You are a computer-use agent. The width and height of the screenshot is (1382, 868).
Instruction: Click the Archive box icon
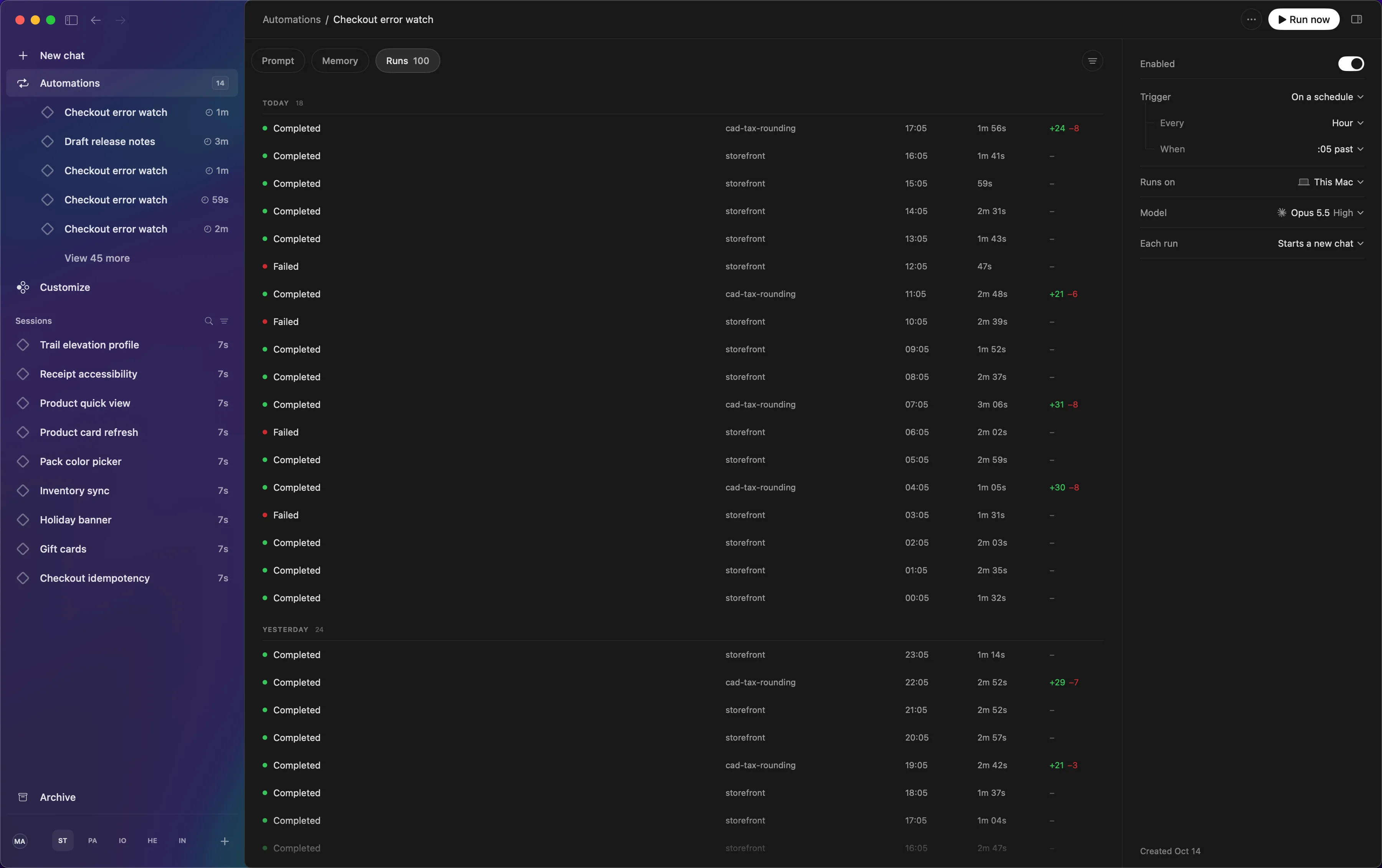(x=23, y=797)
